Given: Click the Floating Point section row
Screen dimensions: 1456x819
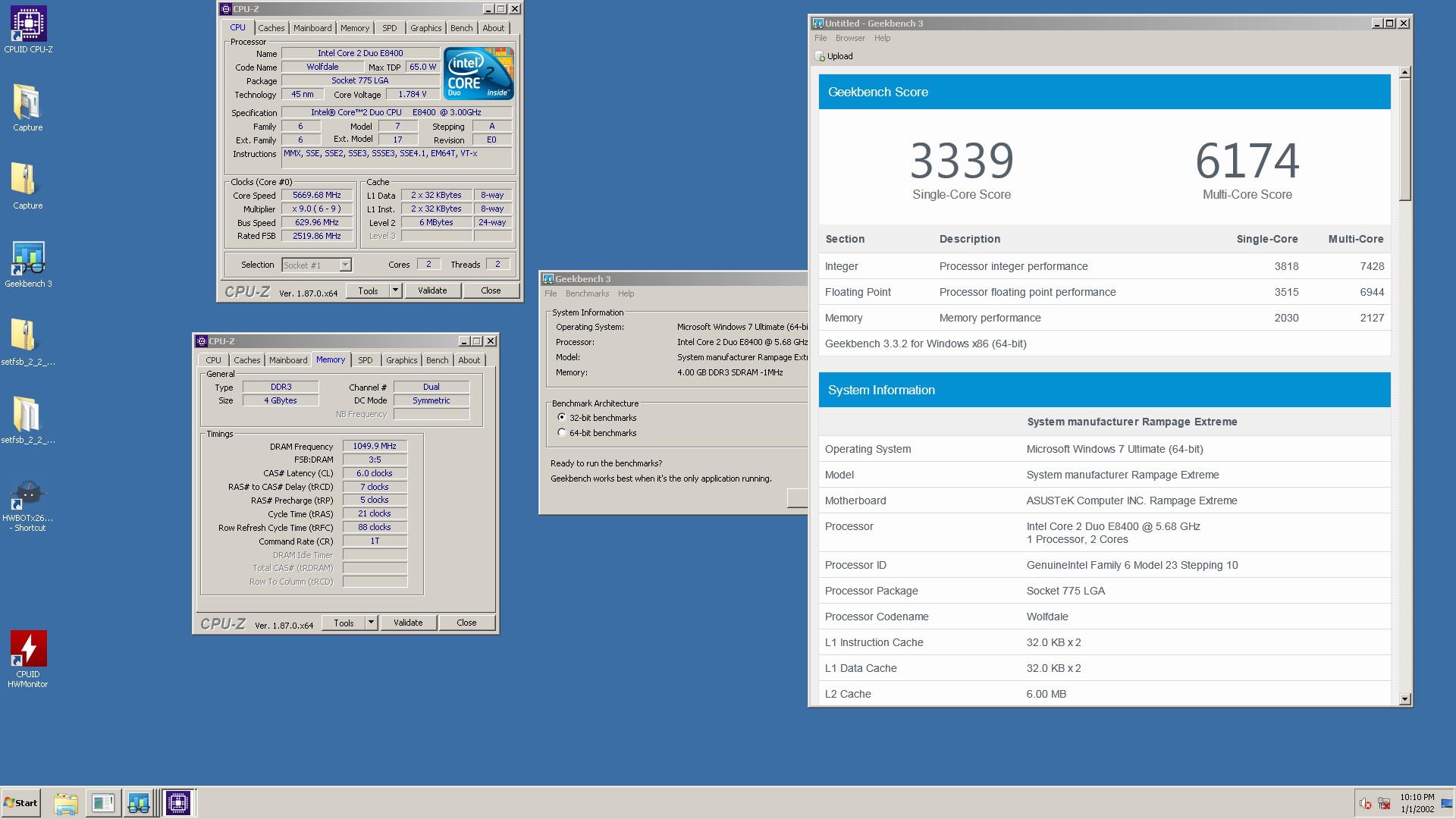Looking at the screenshot, I should click(x=1104, y=292).
